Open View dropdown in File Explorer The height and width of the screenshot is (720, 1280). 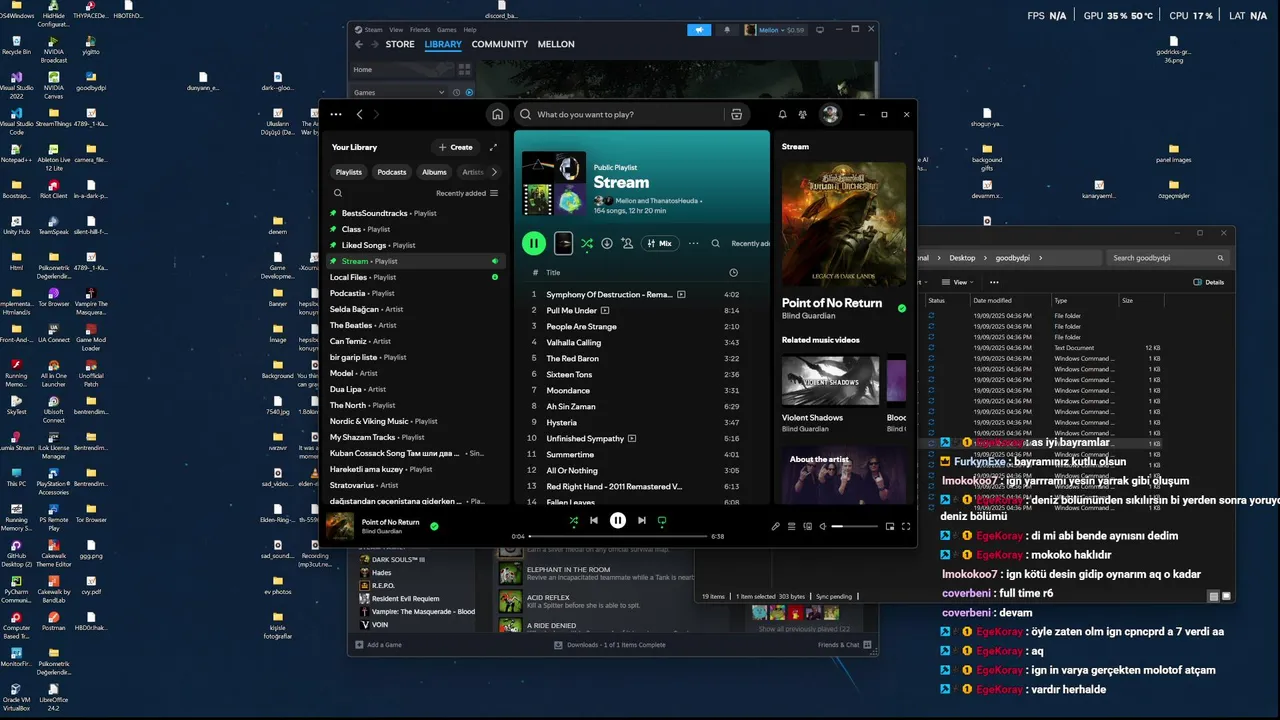coord(957,282)
